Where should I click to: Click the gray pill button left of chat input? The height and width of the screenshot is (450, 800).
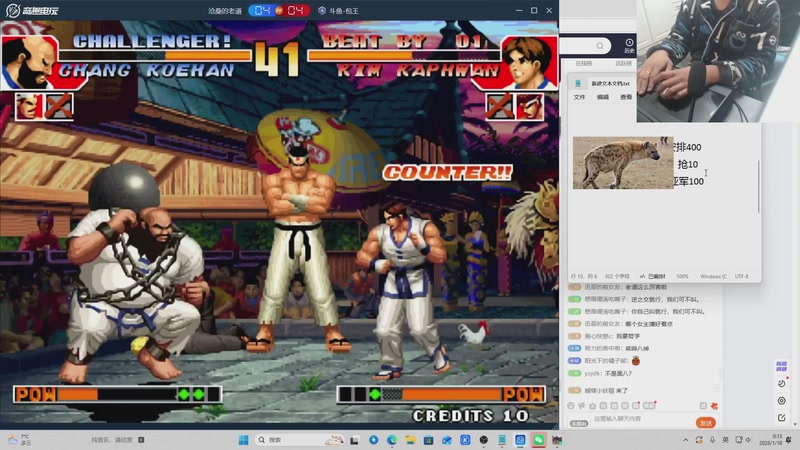coord(579,423)
